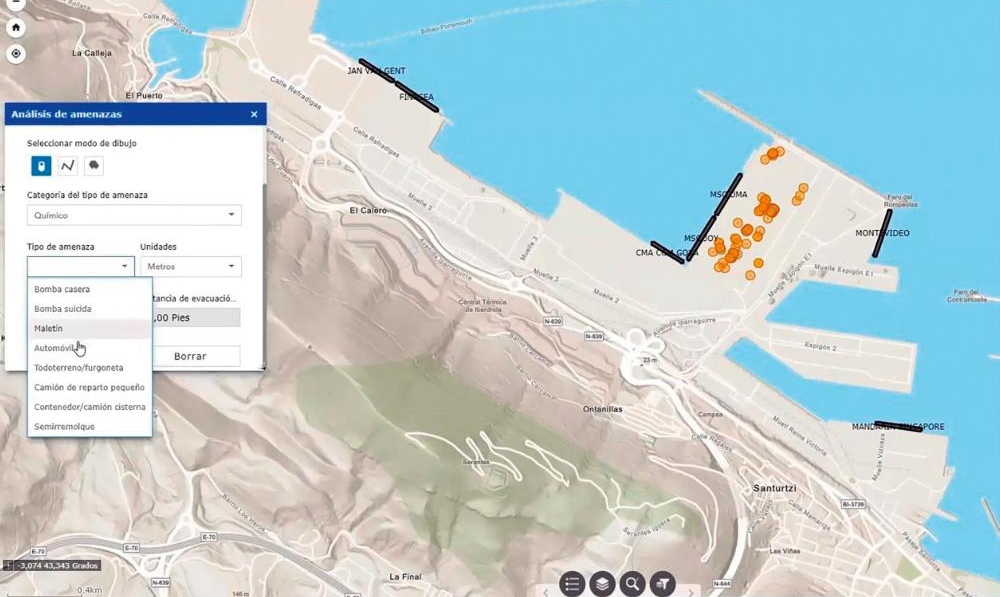Open the Unidades dropdown showing Metros
Screen dimensions: 1000x597
[x=190, y=267]
